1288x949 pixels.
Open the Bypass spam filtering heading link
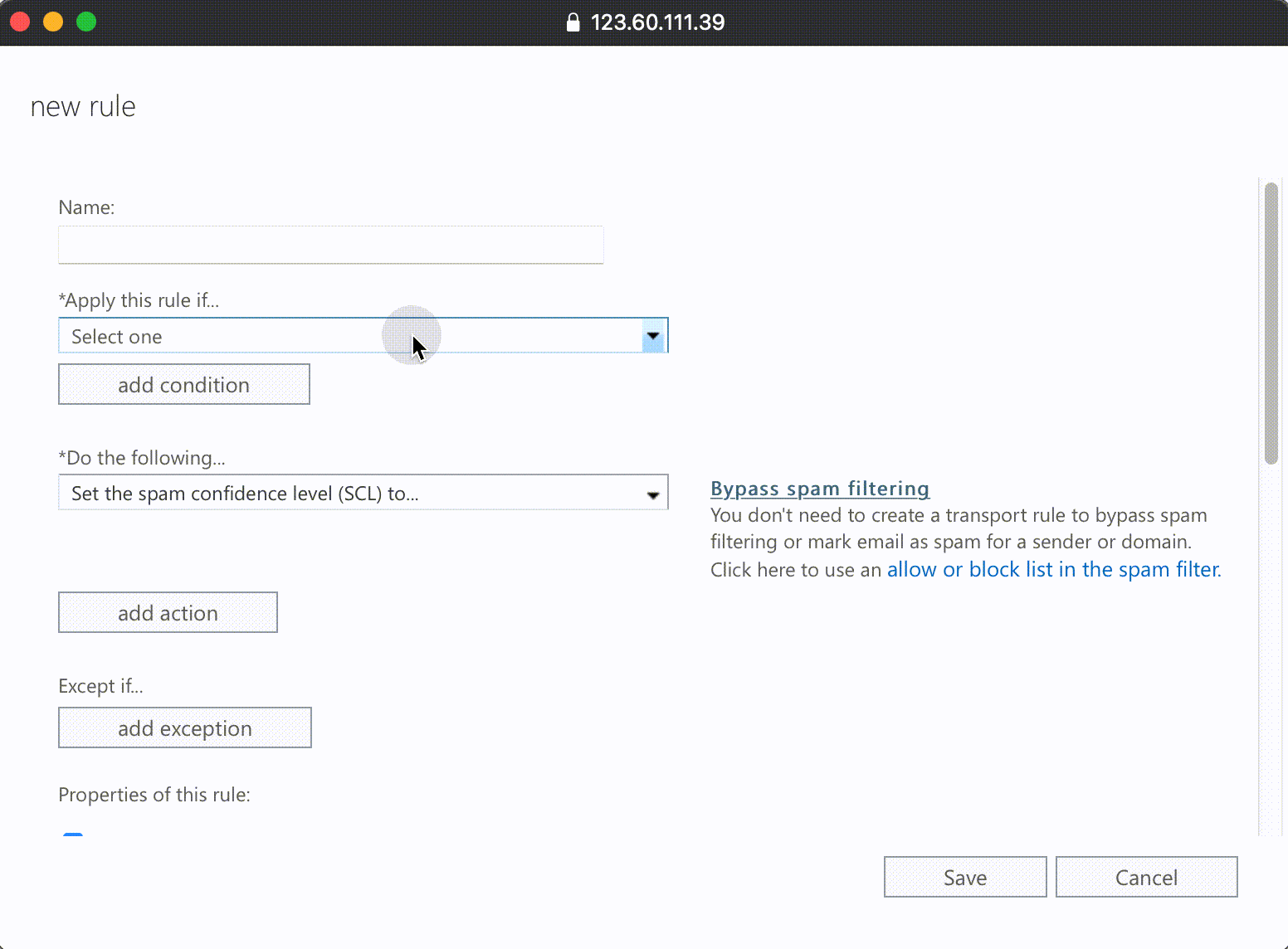pyautogui.click(x=819, y=489)
